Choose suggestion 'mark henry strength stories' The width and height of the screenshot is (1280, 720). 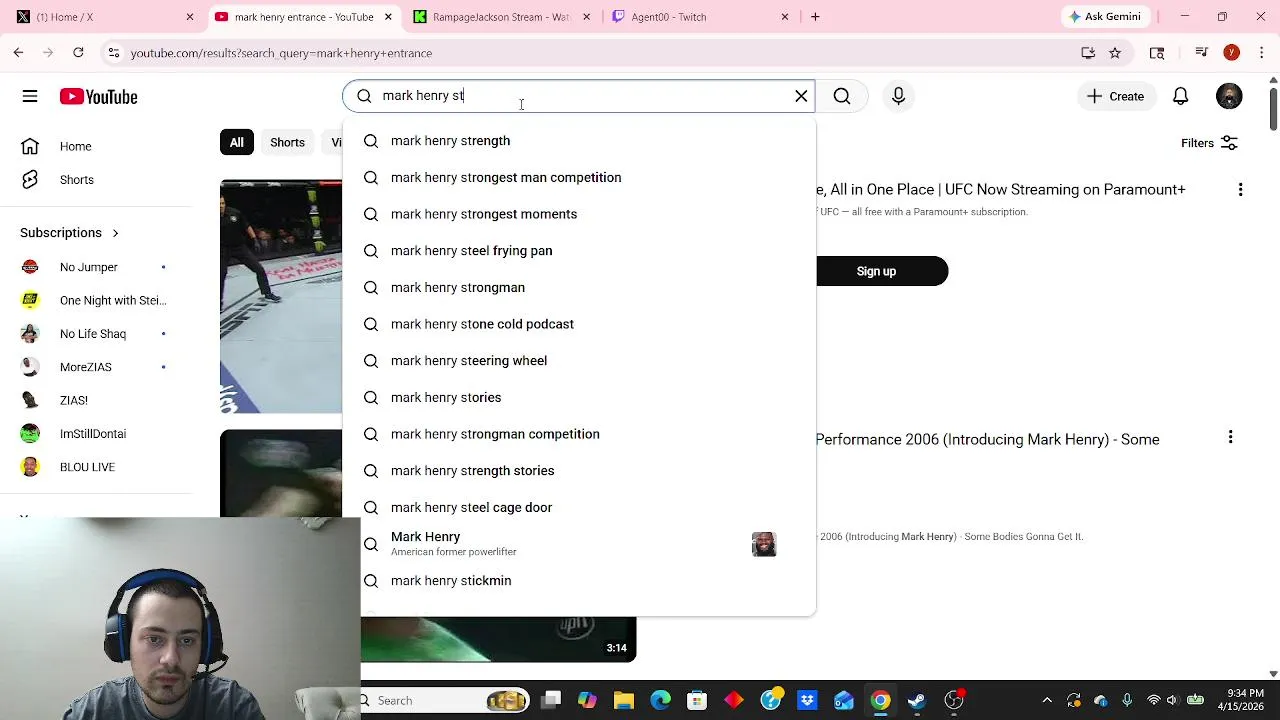[x=579, y=471]
